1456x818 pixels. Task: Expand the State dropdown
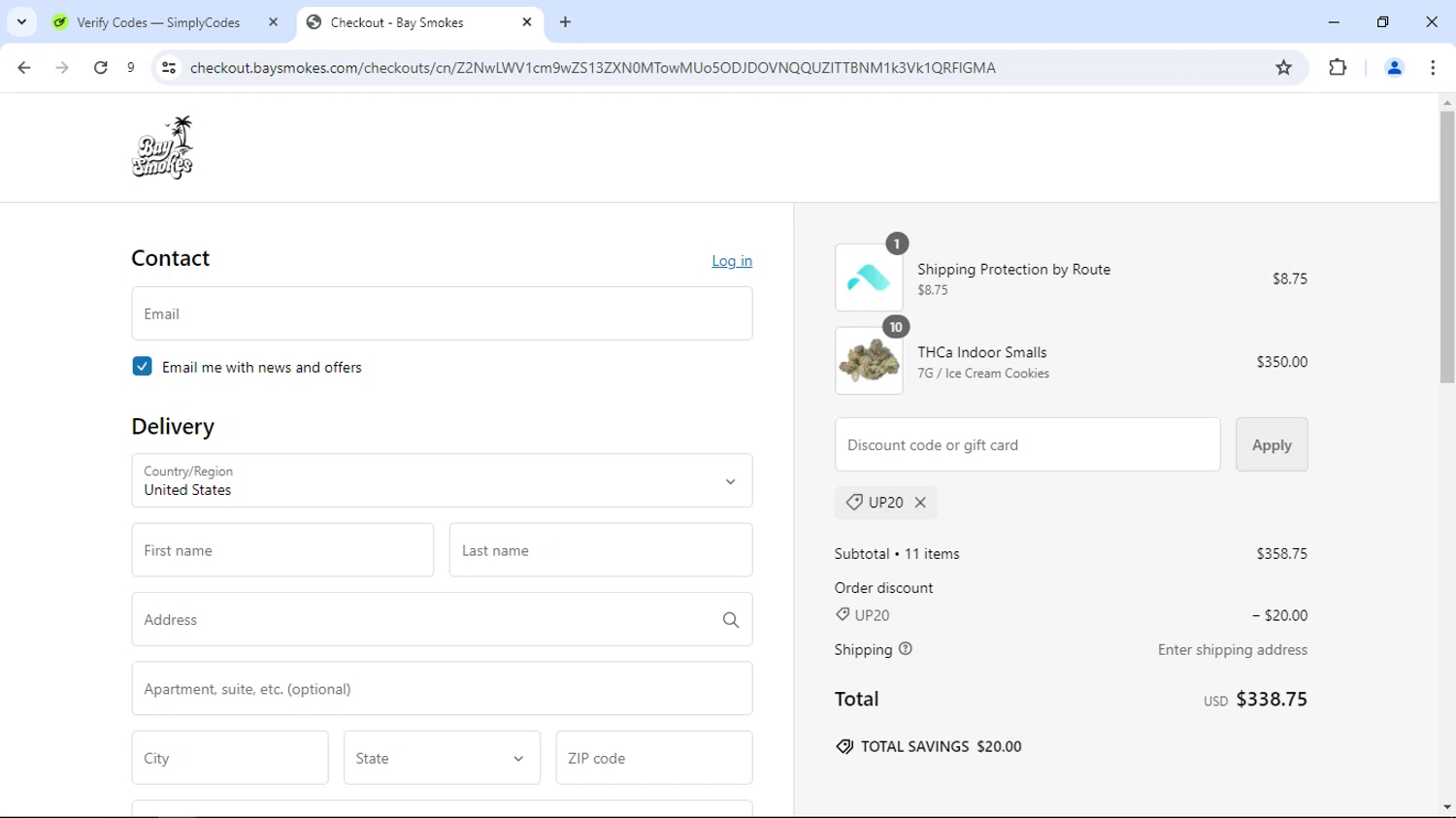point(442,758)
